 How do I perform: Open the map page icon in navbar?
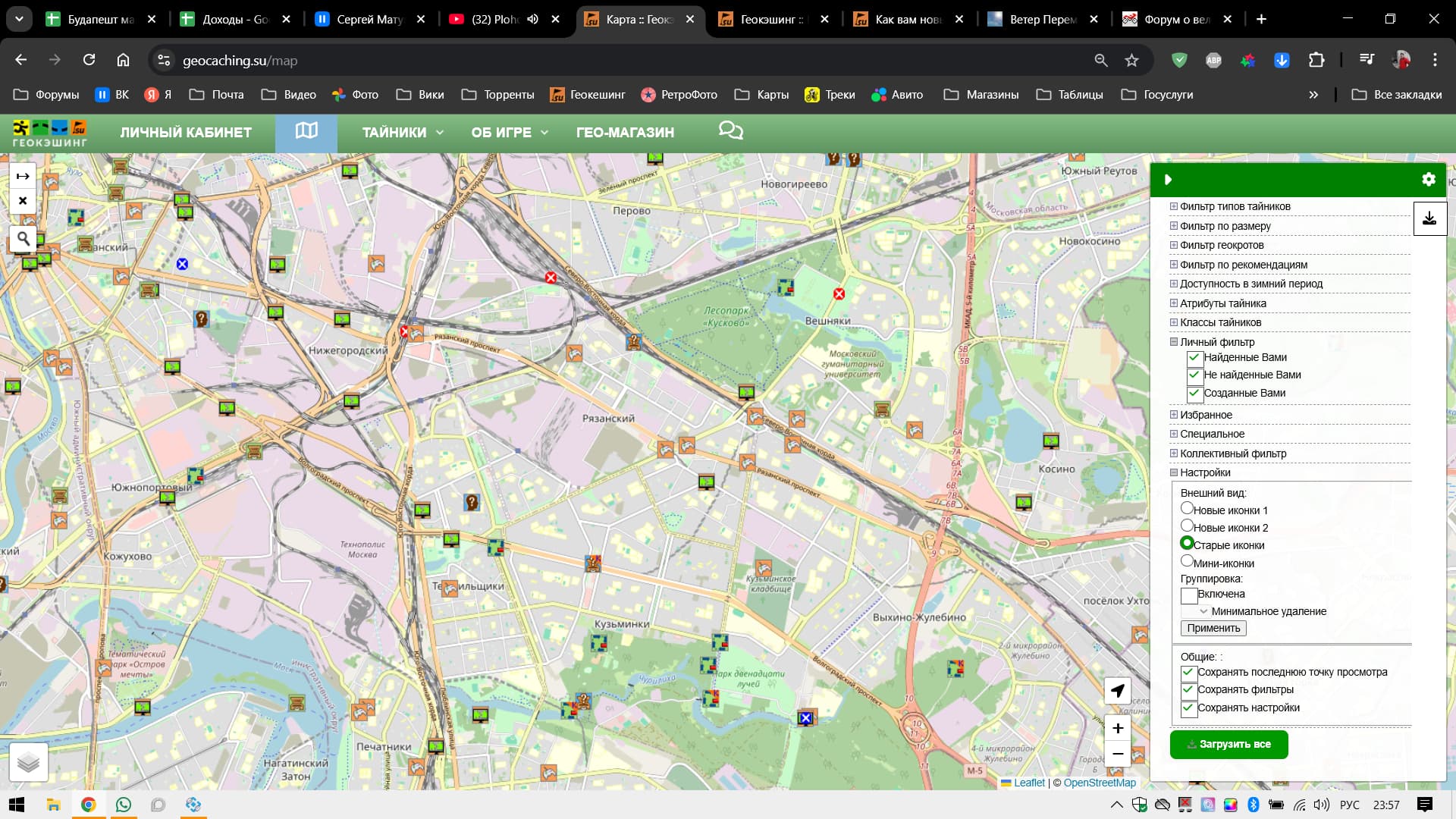pyautogui.click(x=306, y=131)
